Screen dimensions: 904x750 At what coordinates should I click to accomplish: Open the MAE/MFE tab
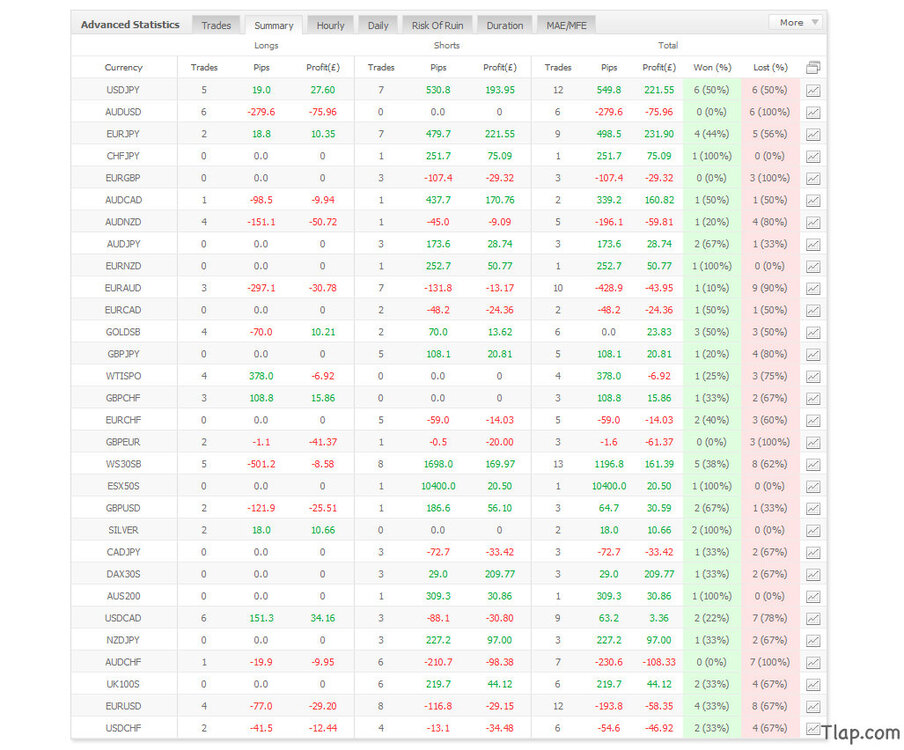(x=566, y=25)
